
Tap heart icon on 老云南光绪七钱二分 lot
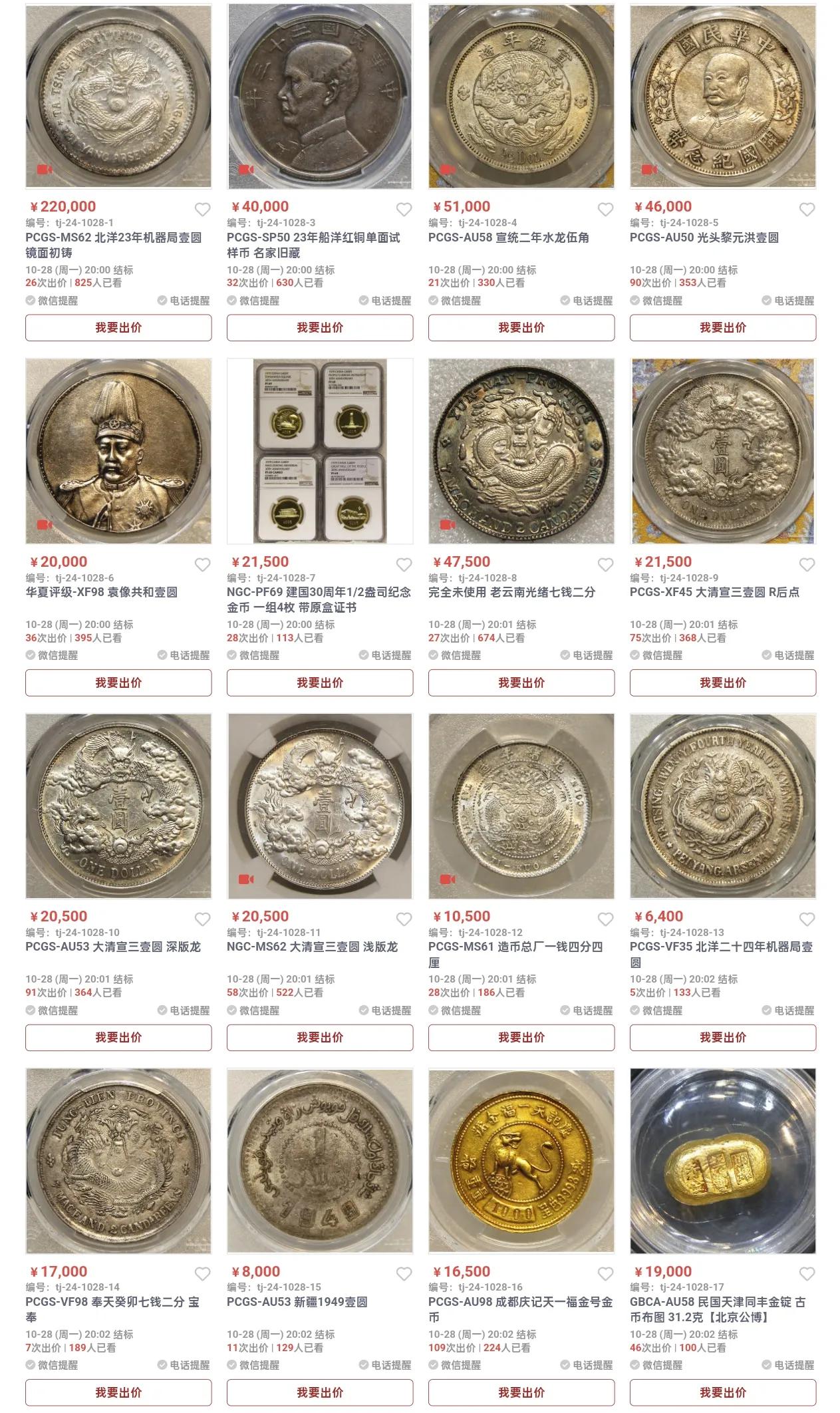pos(605,565)
